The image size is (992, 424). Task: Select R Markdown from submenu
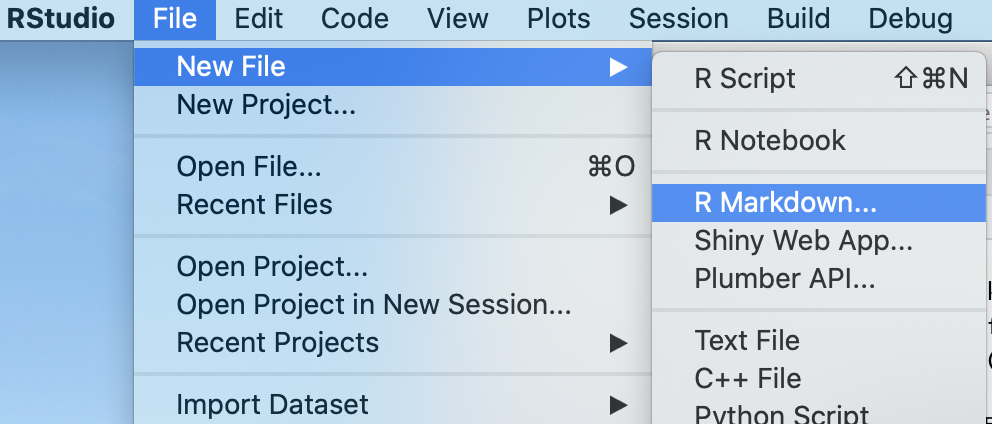click(x=785, y=203)
